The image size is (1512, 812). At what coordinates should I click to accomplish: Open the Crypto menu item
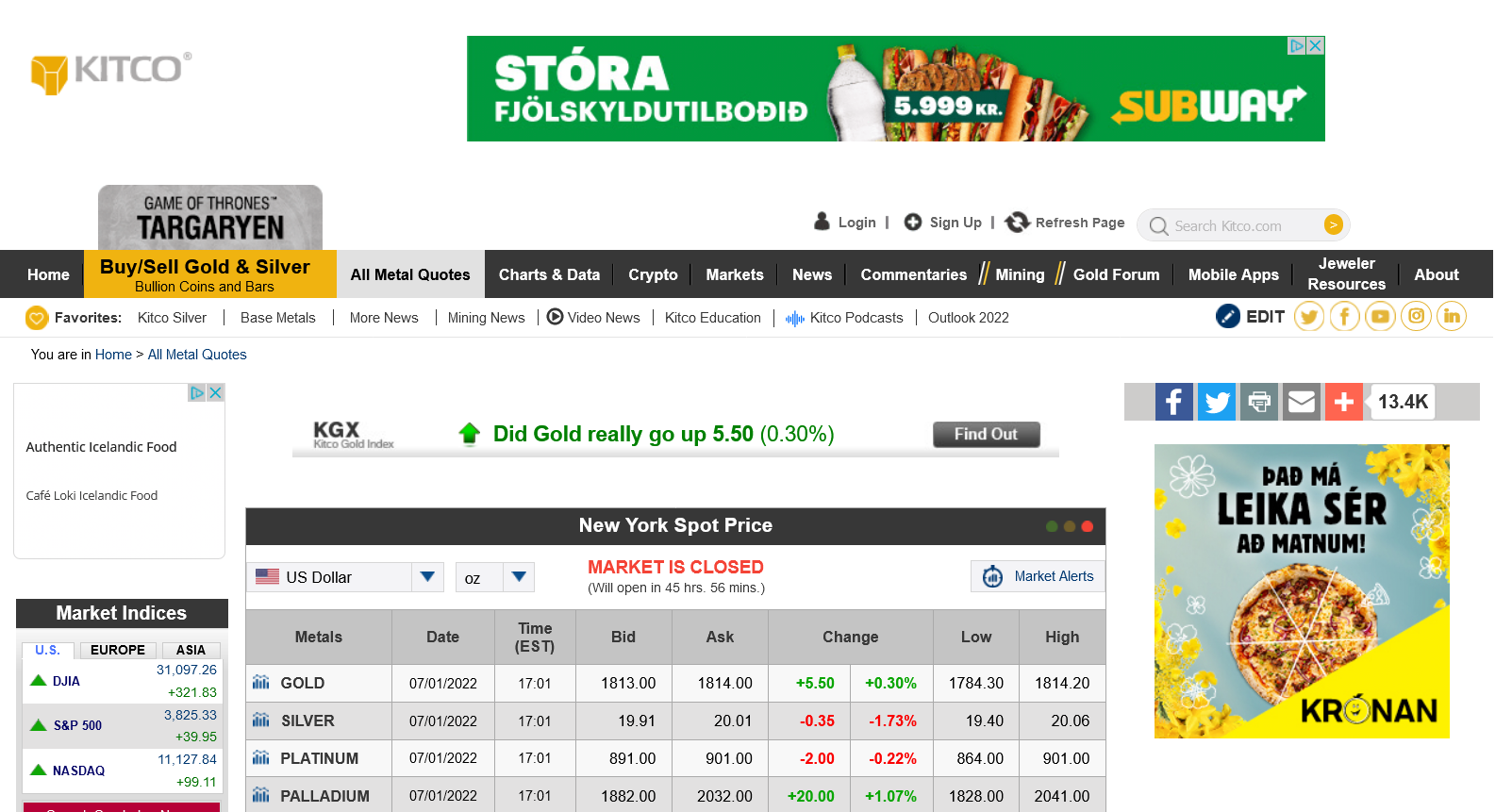click(653, 274)
